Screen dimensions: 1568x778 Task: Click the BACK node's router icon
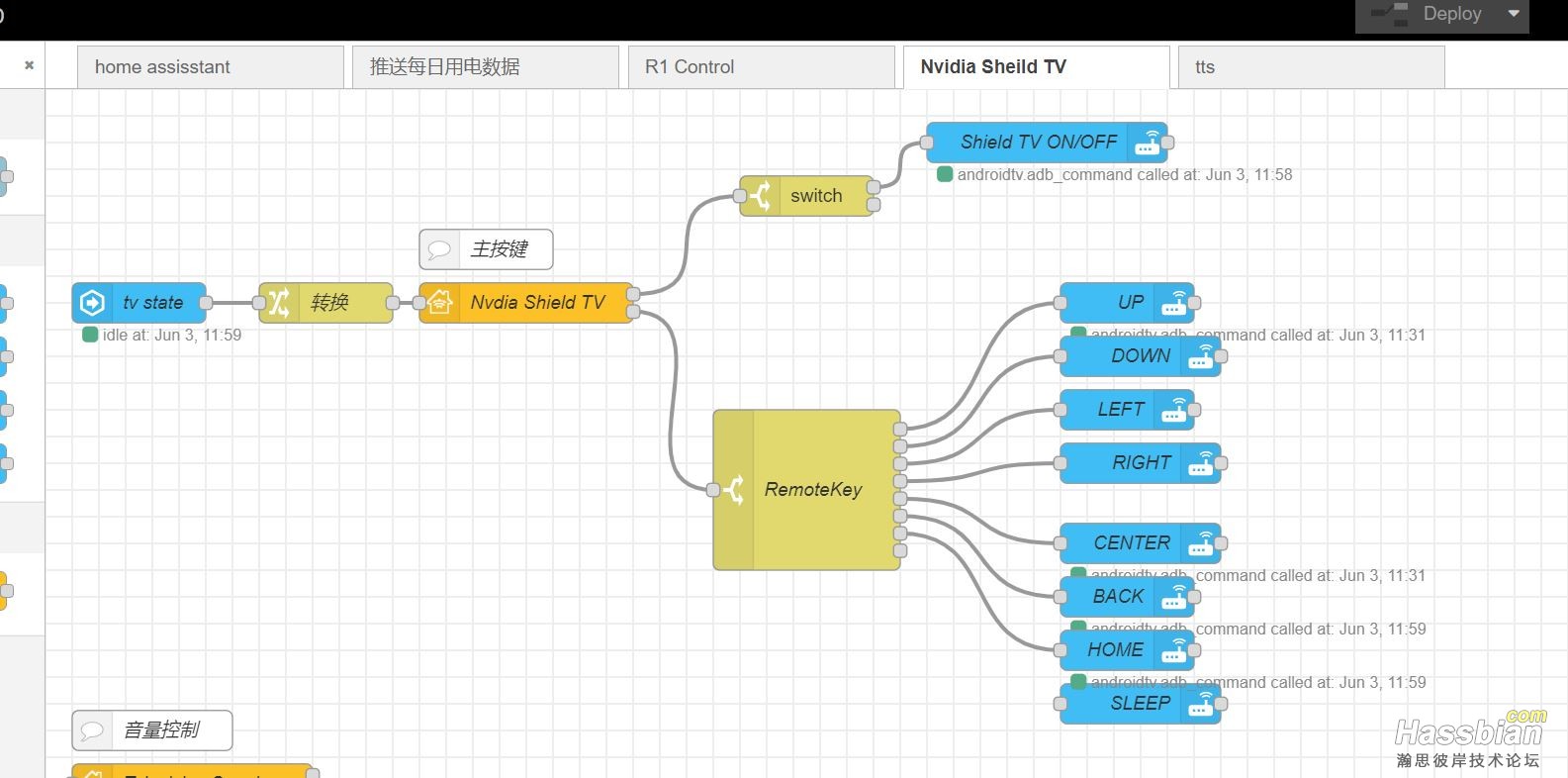pyautogui.click(x=1174, y=597)
